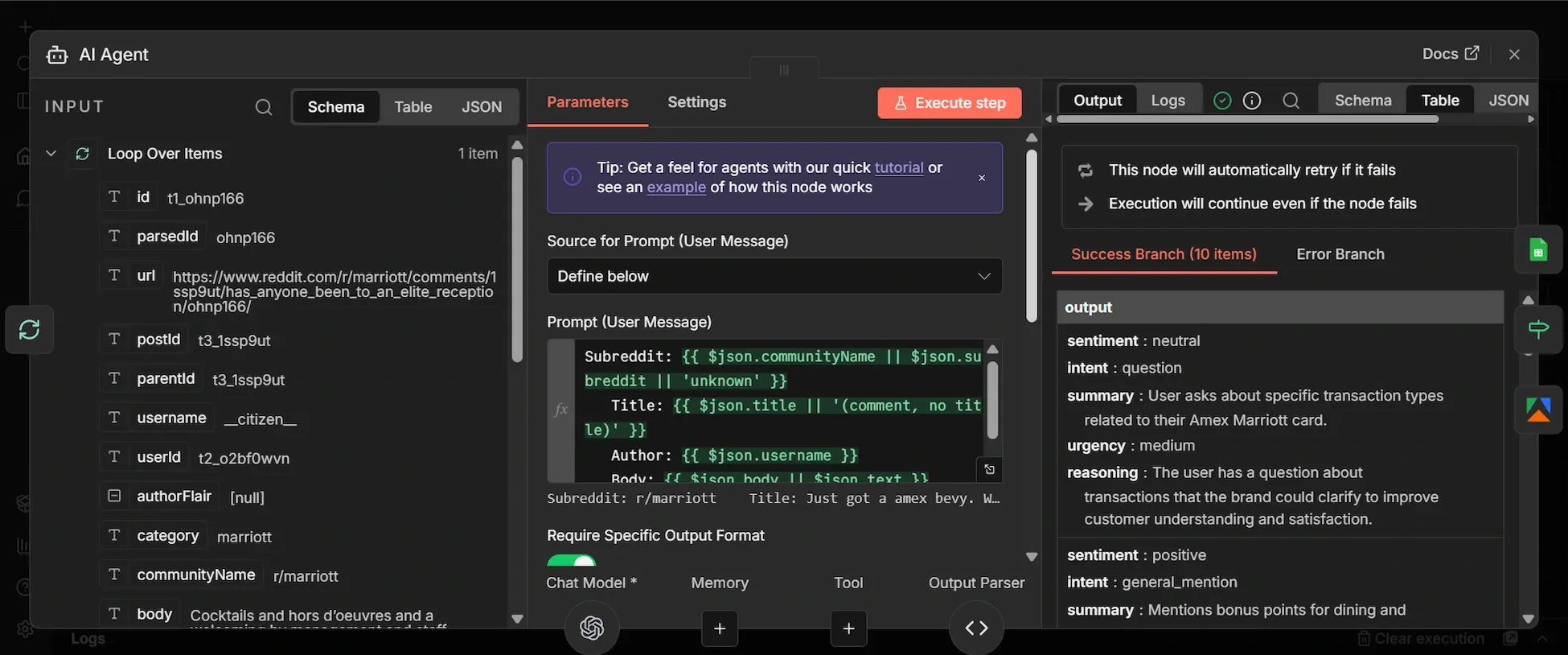Open the Source for Prompt dropdown
Viewport: 1568px width, 655px height.
[x=774, y=276]
